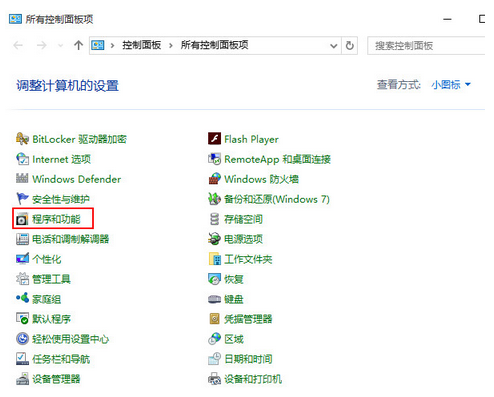Go forward with the forward arrow
The width and height of the screenshot is (494, 397).
point(41,45)
